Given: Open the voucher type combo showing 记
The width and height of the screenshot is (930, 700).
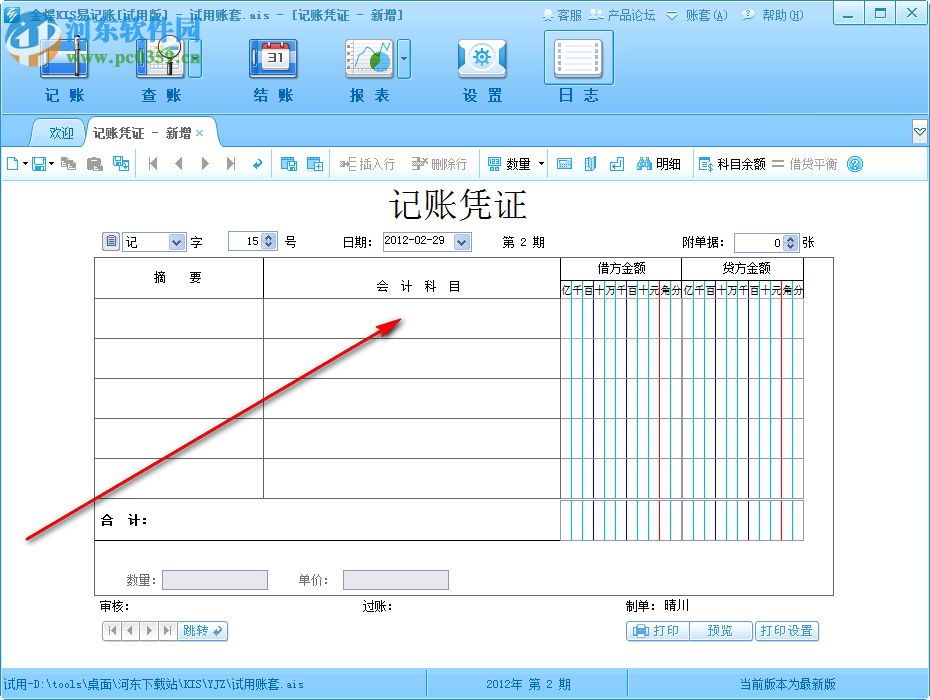Looking at the screenshot, I should (x=175, y=241).
